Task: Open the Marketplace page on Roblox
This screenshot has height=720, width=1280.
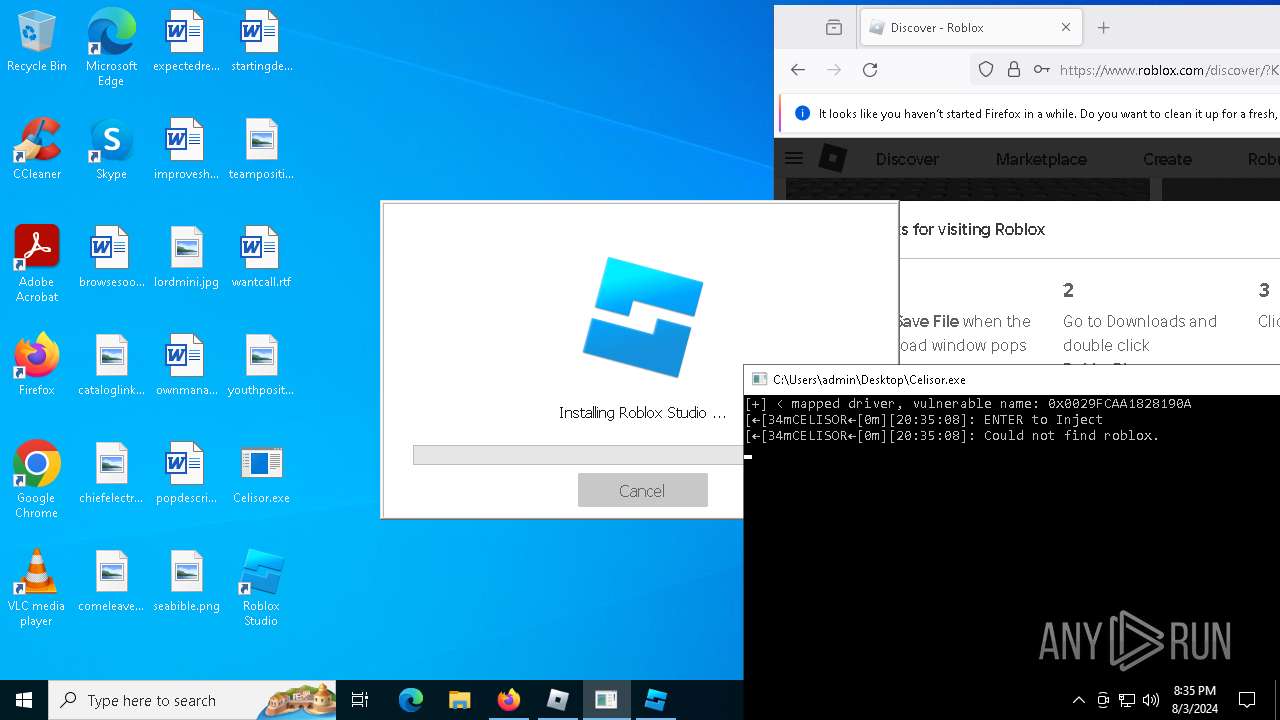Action: 1041,159
